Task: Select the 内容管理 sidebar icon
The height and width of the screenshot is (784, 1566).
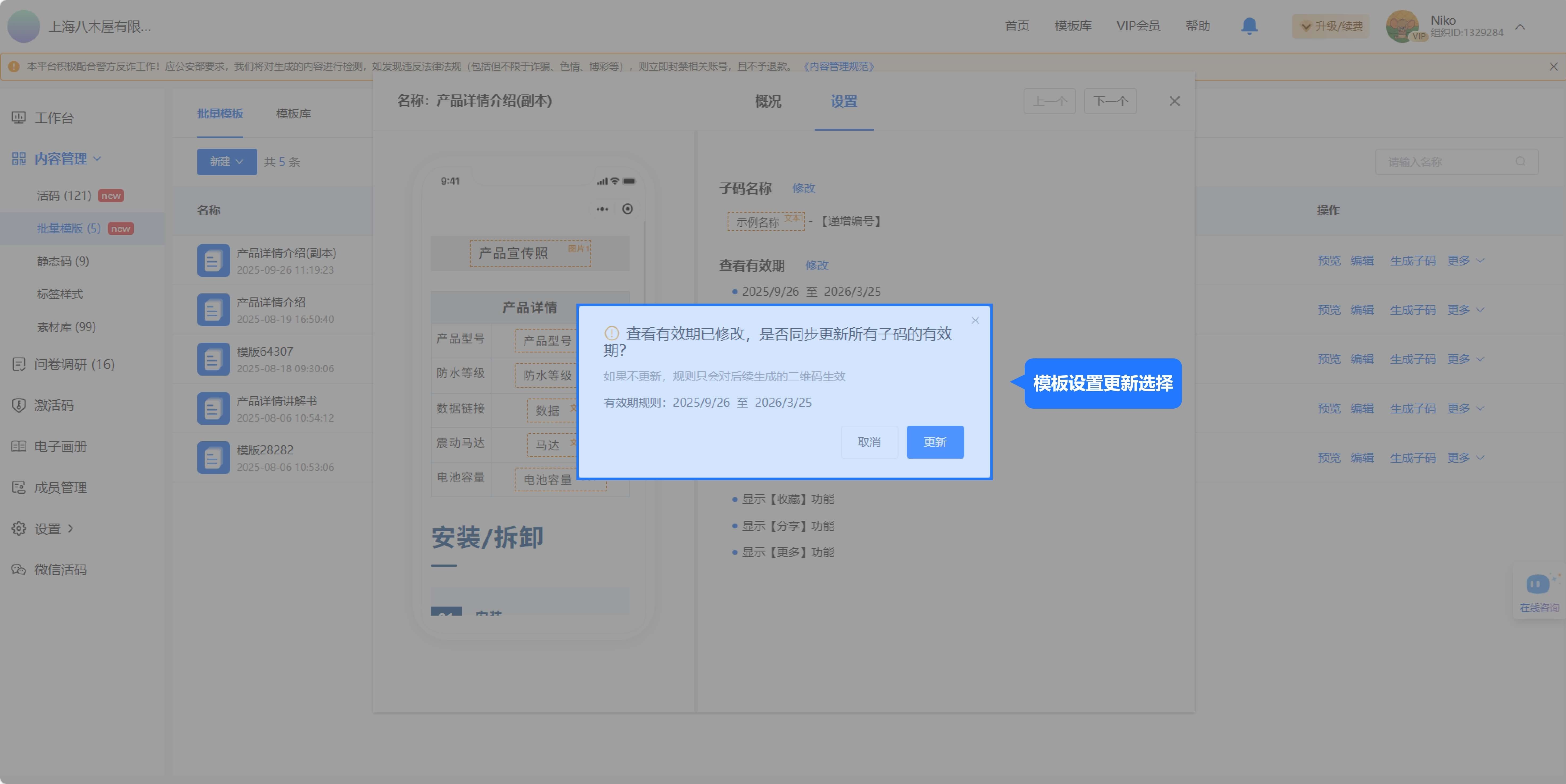Action: 18,158
